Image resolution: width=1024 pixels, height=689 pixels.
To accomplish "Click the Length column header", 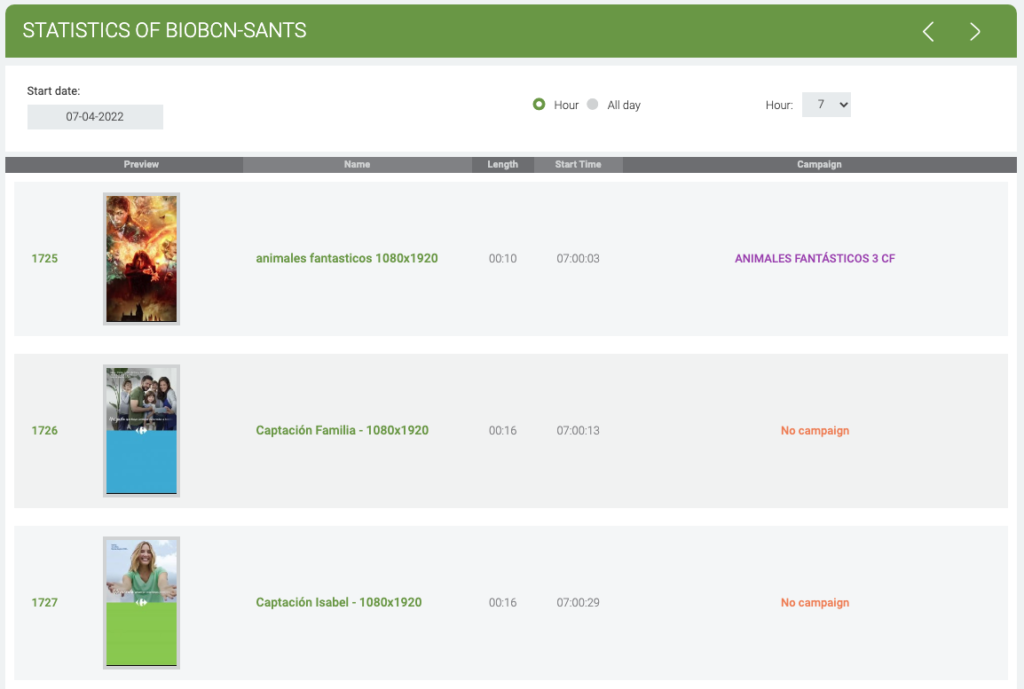I will 502,165.
